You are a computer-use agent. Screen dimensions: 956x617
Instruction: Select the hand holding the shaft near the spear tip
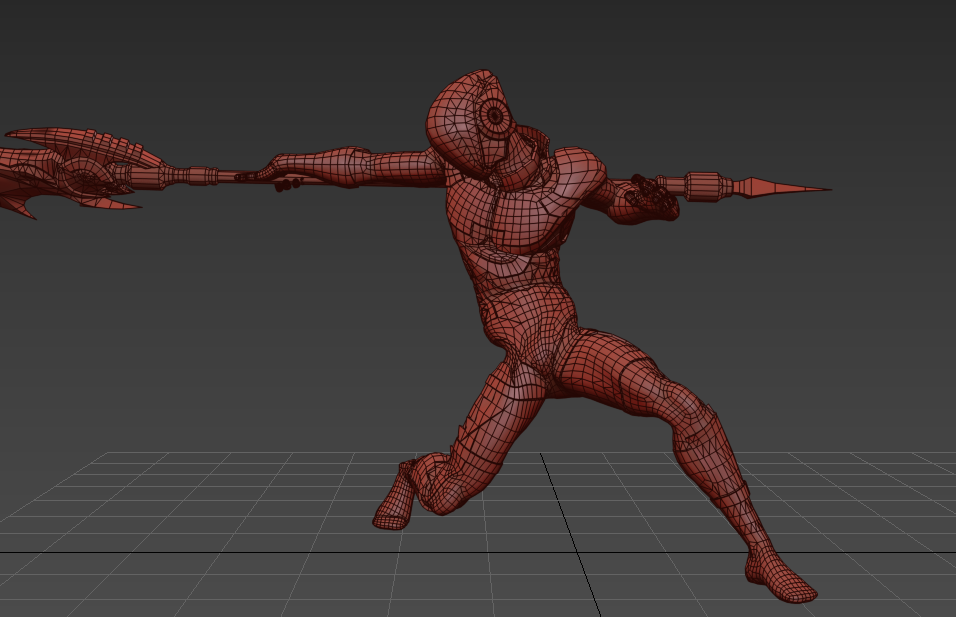[x=652, y=198]
